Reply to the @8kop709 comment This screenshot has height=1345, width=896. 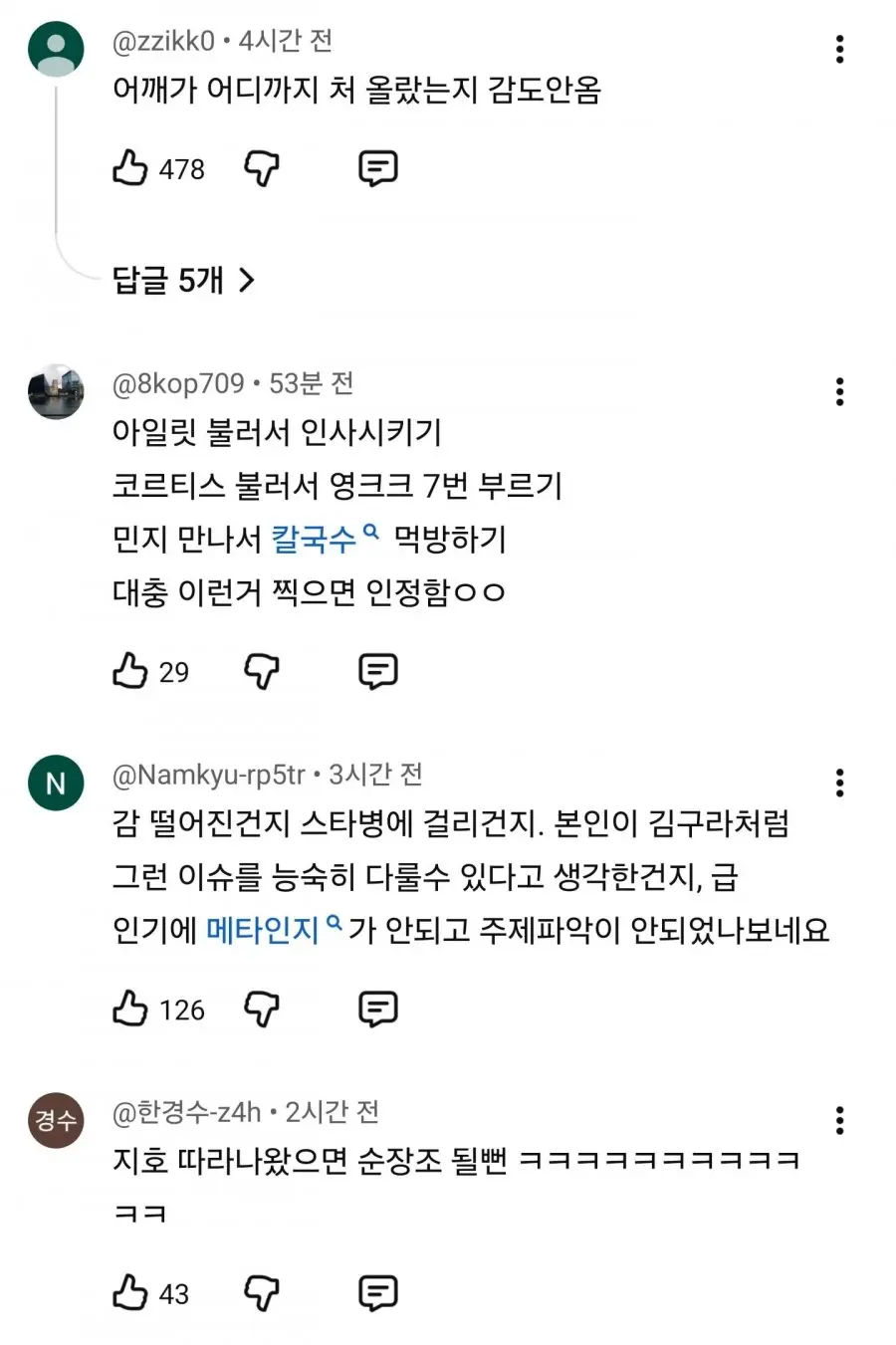[377, 672]
